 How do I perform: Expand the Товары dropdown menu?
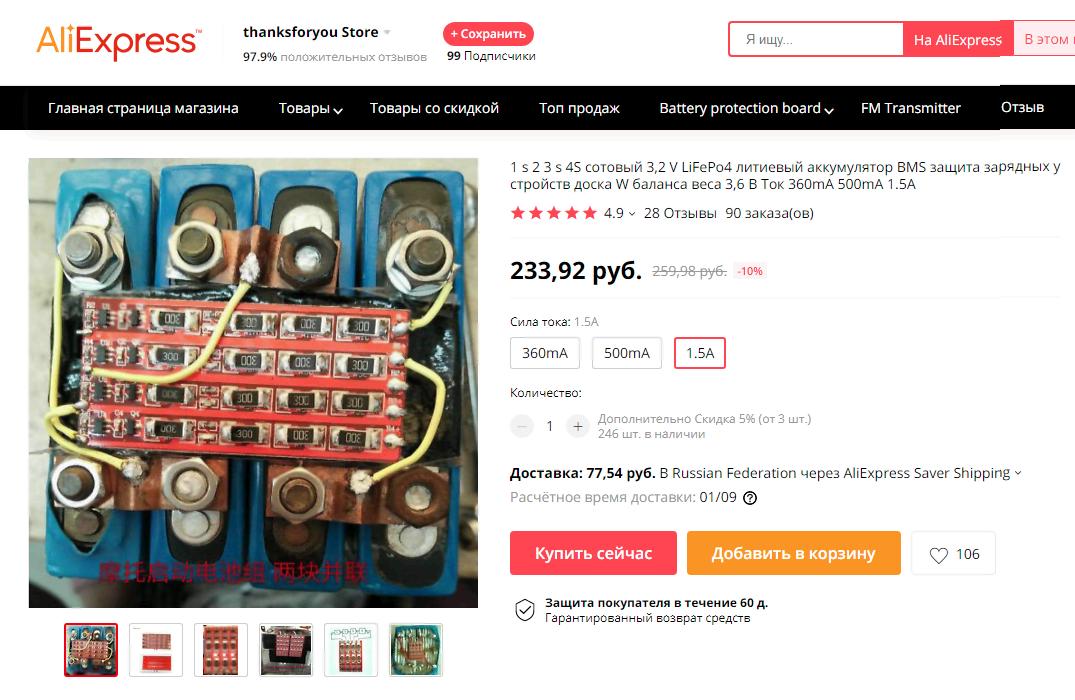(x=311, y=108)
